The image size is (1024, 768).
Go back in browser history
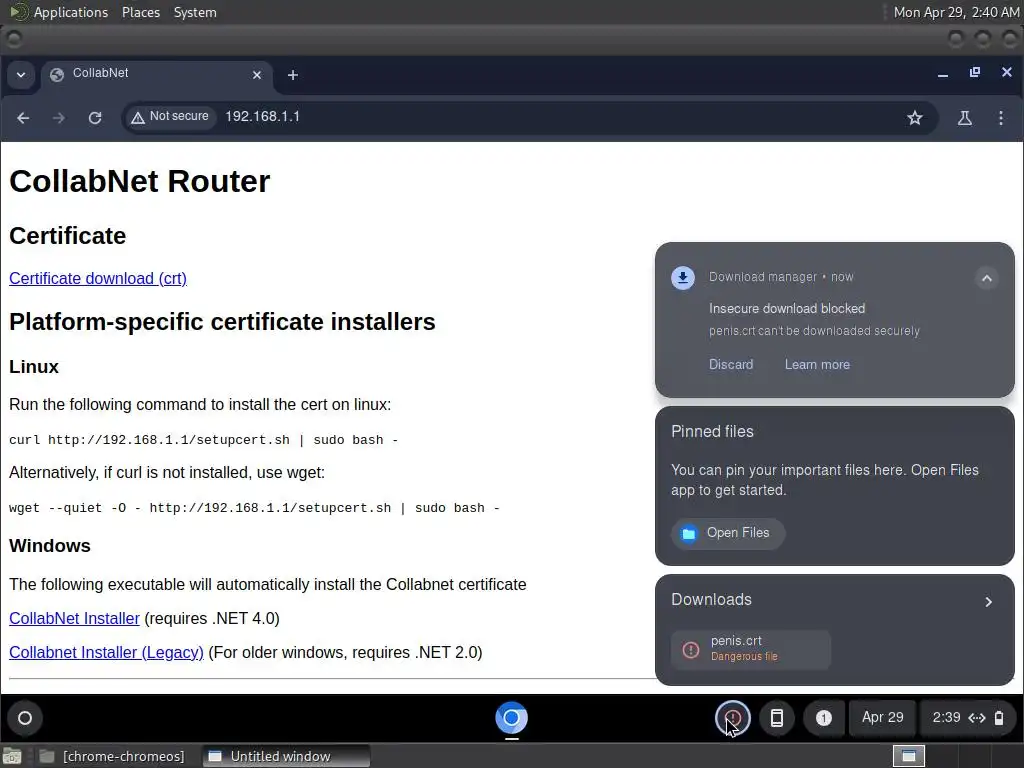click(x=24, y=118)
